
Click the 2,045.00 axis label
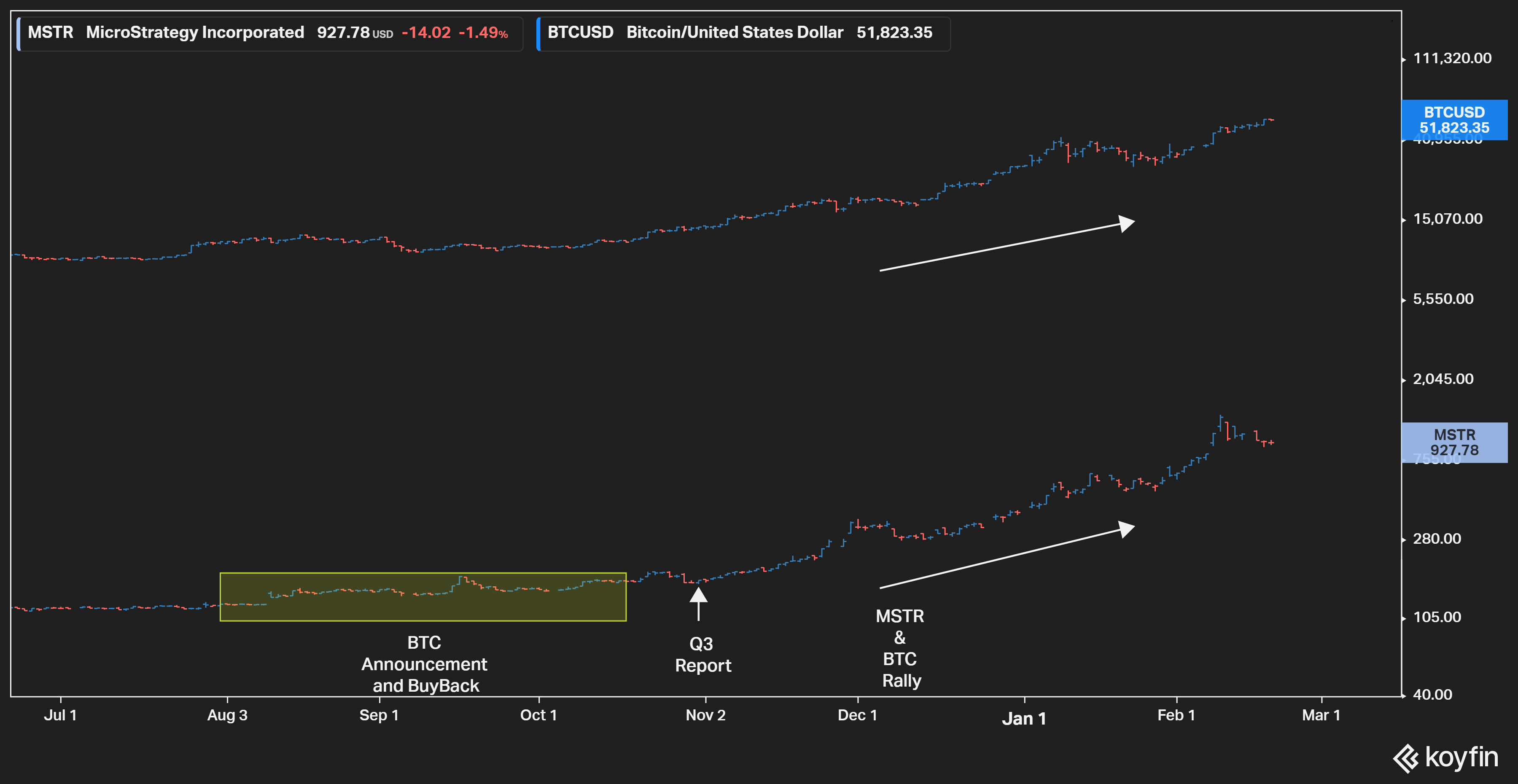point(1443,379)
